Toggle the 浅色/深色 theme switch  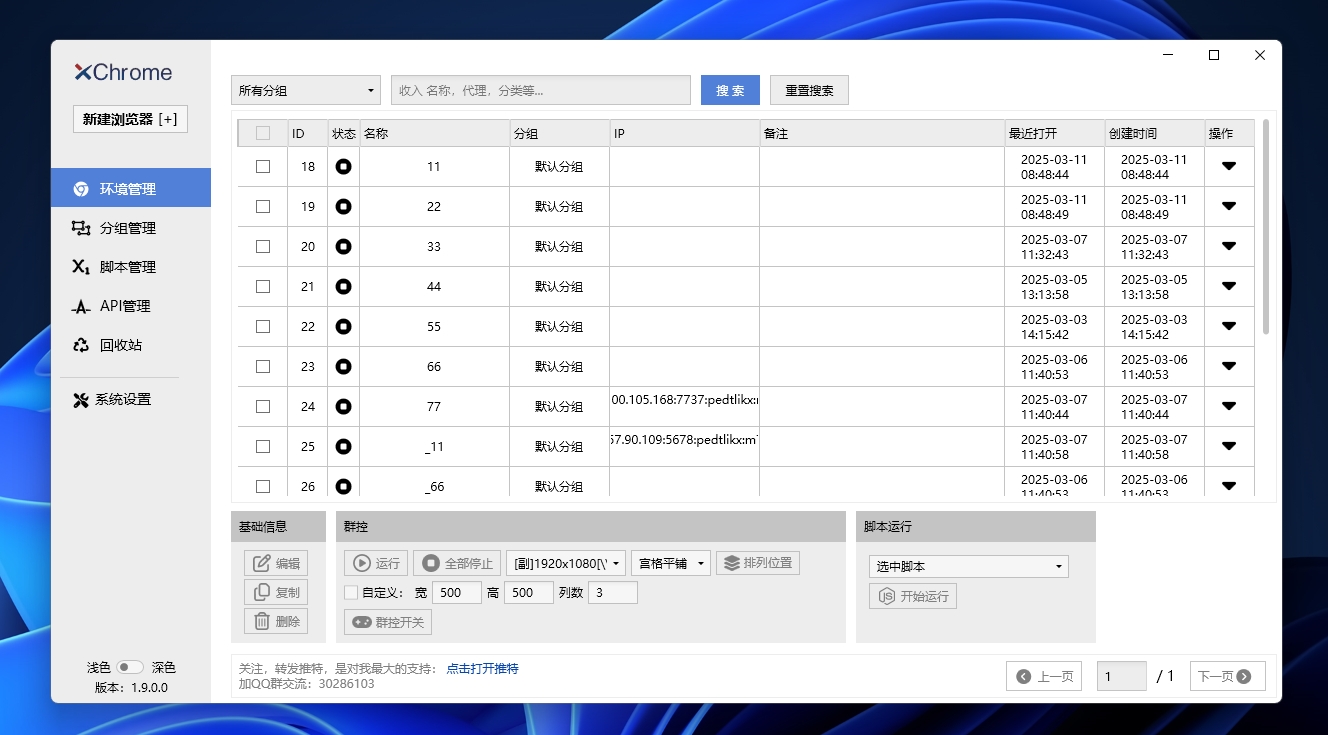[129, 666]
